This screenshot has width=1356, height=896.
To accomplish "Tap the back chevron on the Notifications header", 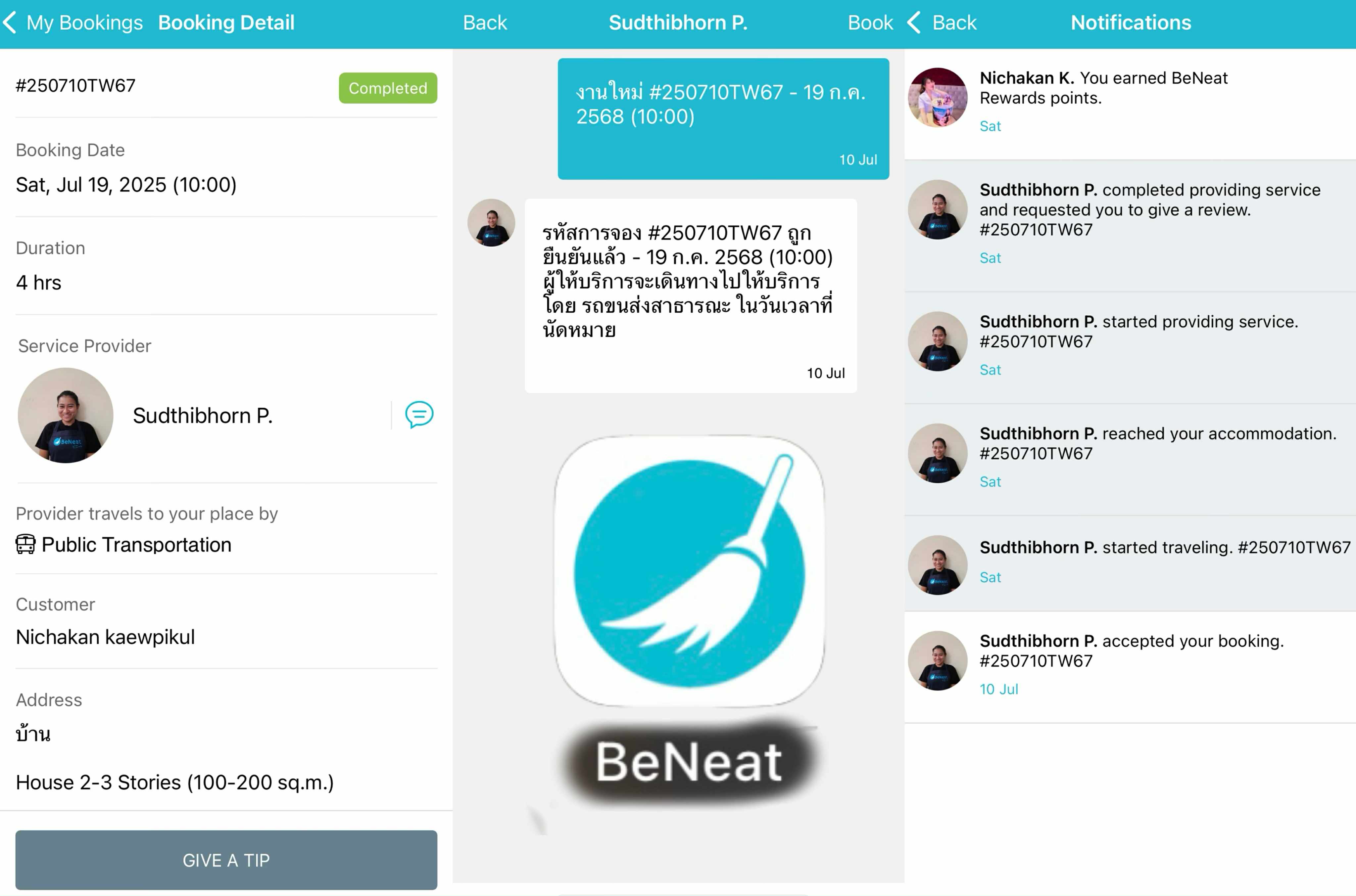I will click(x=914, y=23).
